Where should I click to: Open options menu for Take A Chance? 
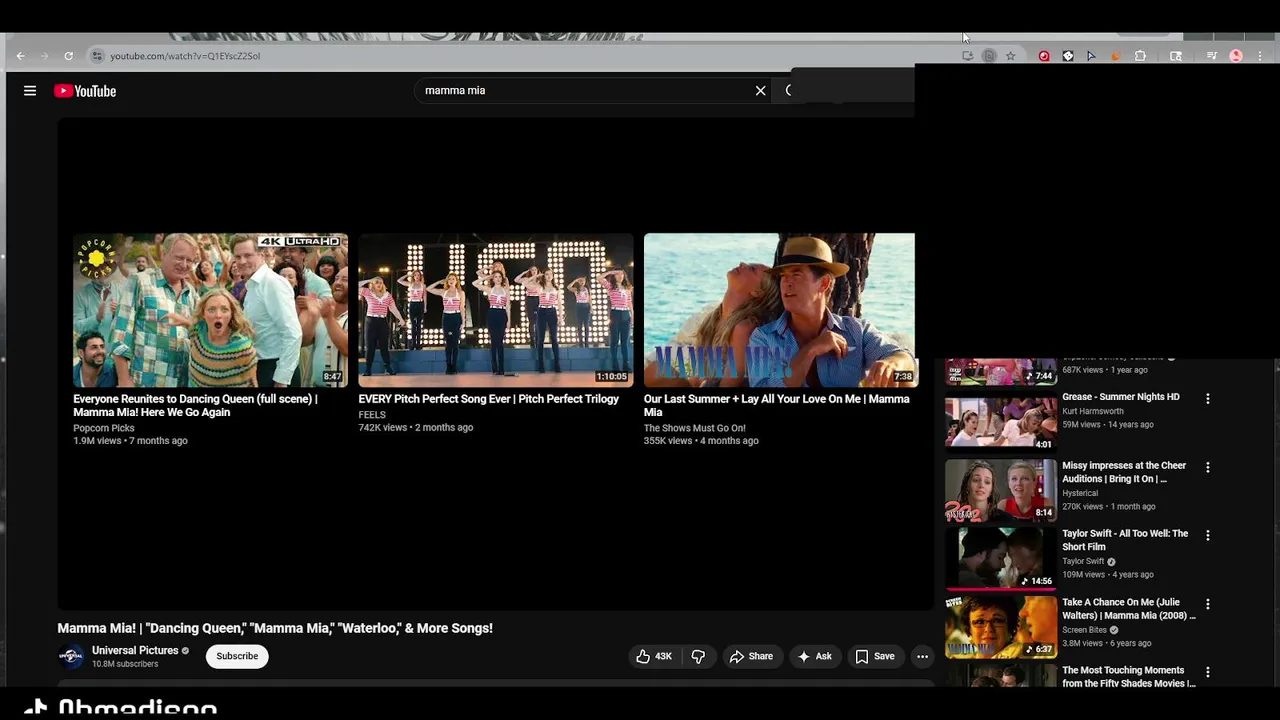pyautogui.click(x=1207, y=604)
